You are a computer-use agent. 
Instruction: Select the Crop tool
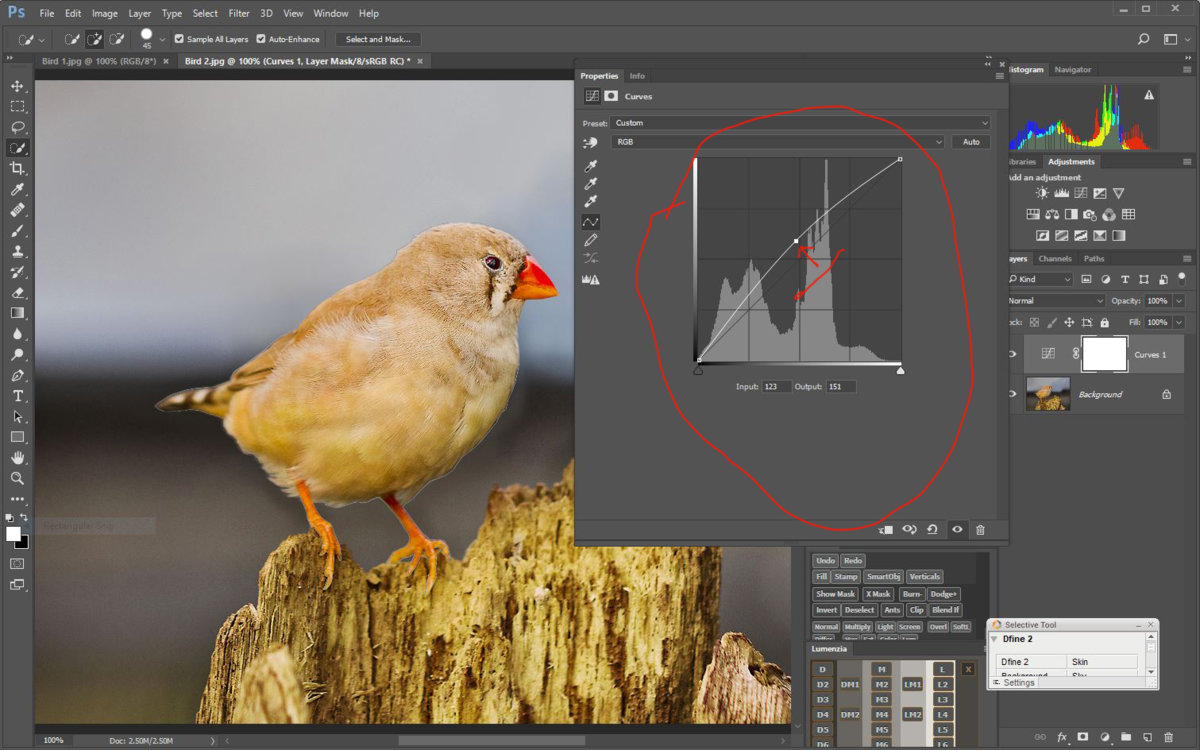click(x=17, y=168)
